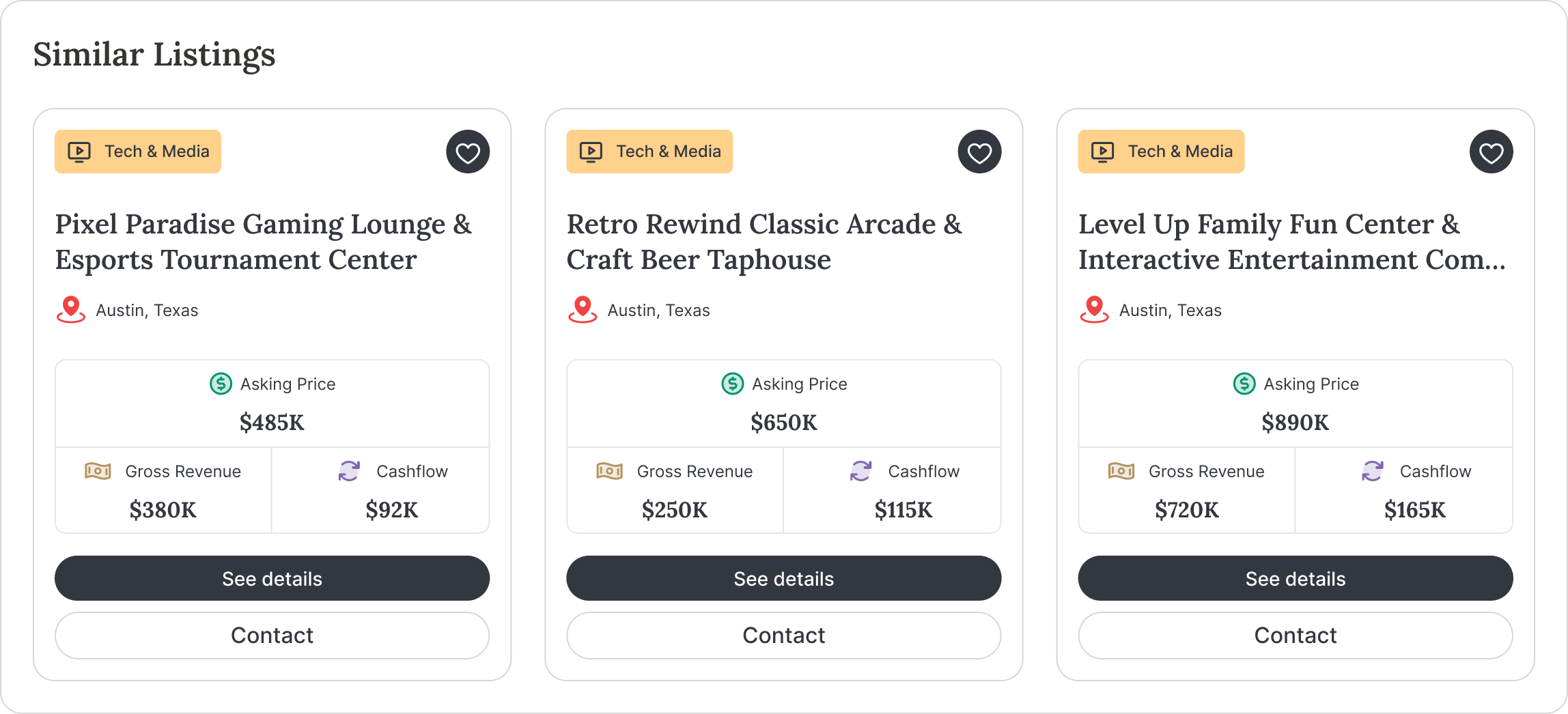Open See details for Retro Rewind Arcade

(784, 578)
